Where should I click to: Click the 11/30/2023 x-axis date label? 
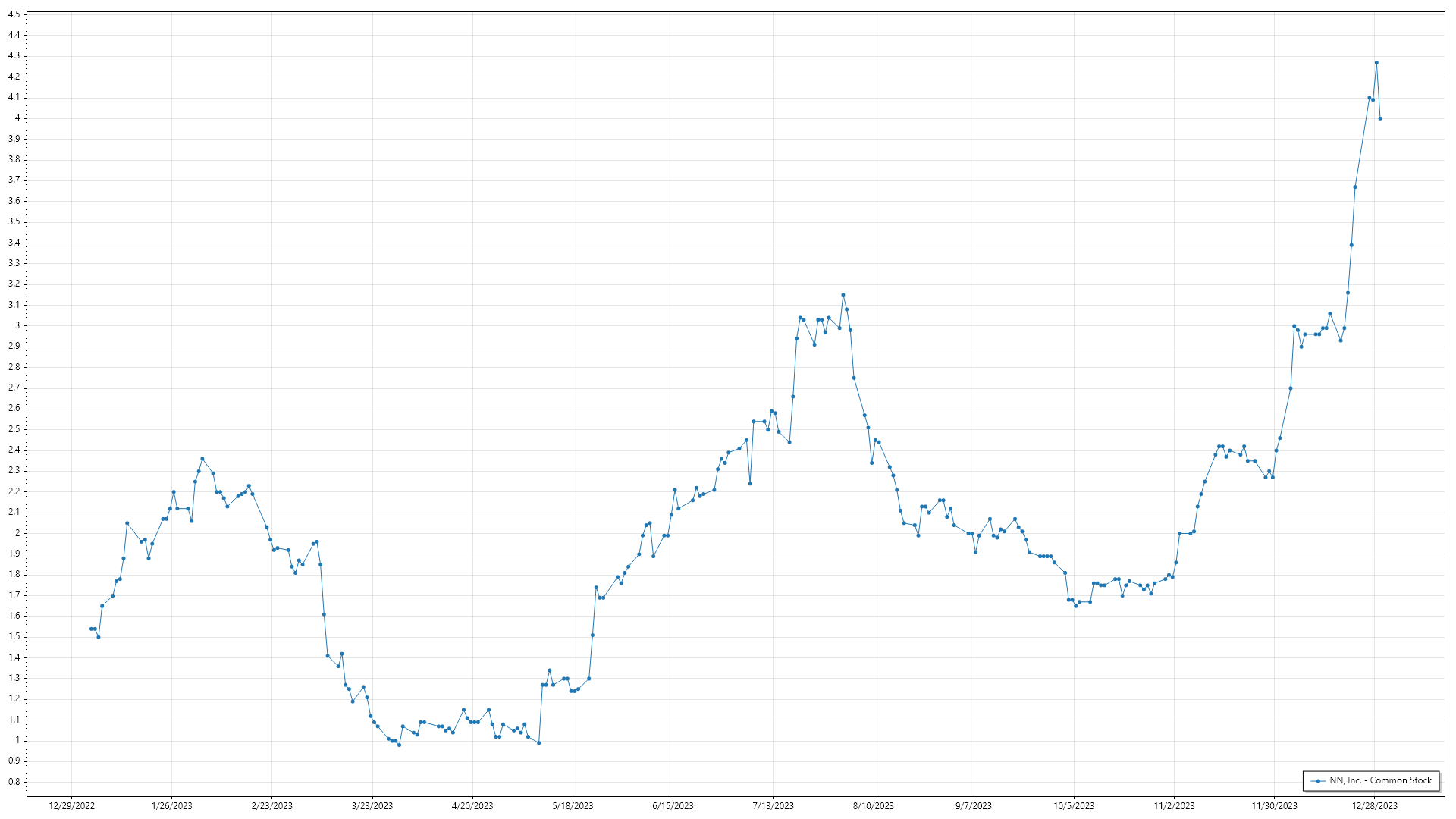coord(1274,806)
